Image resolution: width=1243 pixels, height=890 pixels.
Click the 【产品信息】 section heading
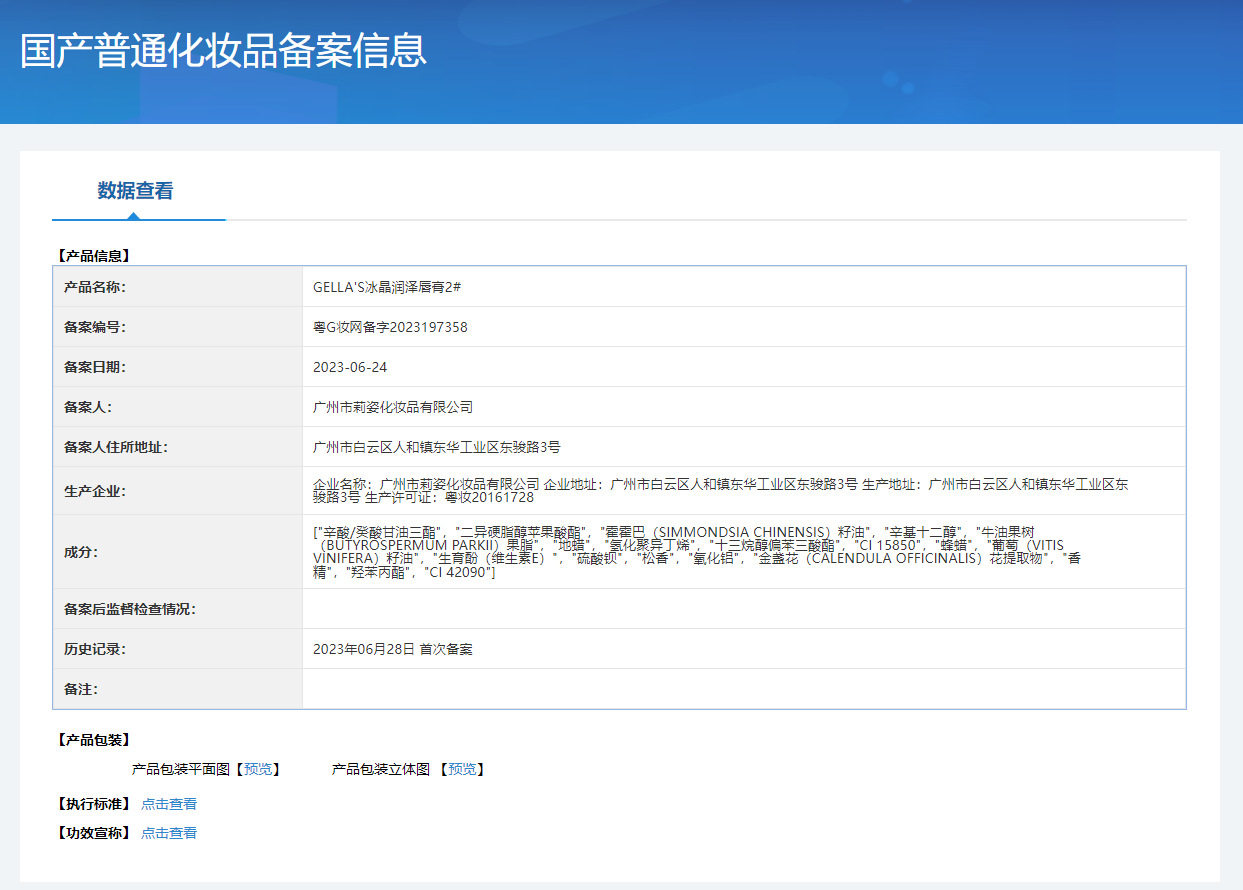click(x=94, y=256)
